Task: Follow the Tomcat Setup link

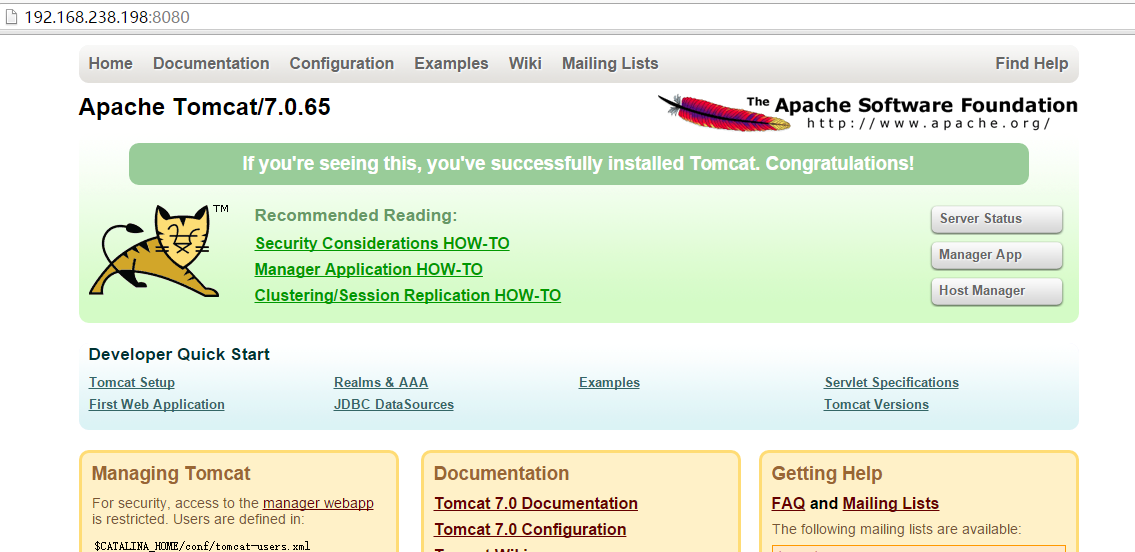Action: click(132, 383)
